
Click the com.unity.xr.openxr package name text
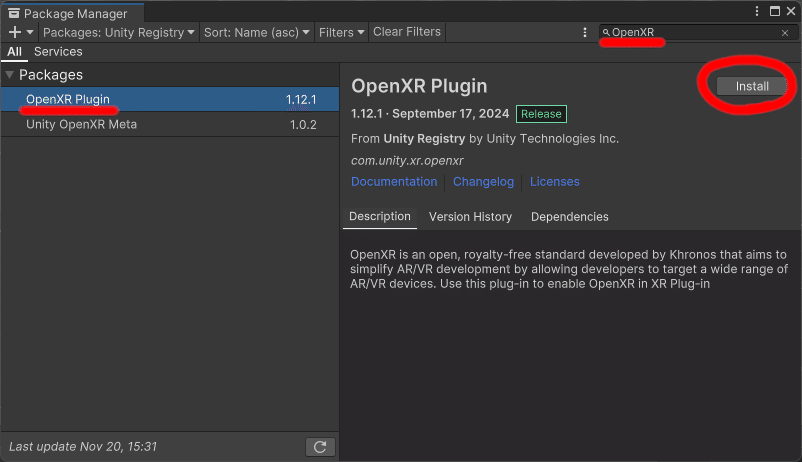point(407,161)
